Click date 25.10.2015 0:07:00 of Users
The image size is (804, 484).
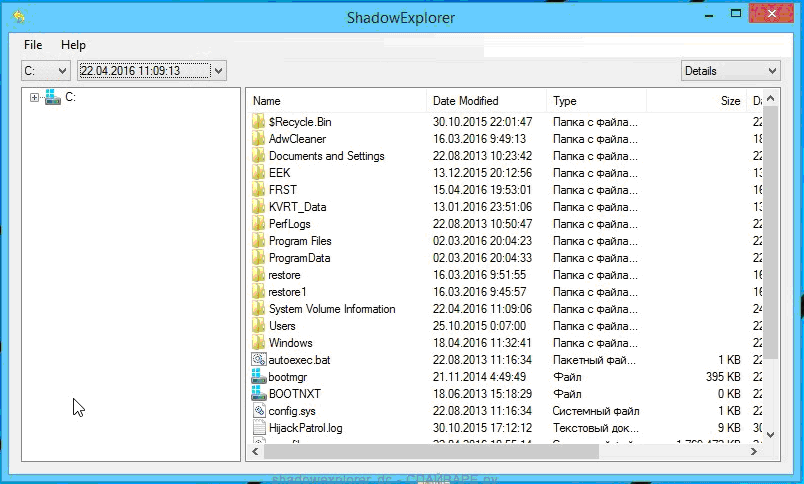(x=479, y=326)
